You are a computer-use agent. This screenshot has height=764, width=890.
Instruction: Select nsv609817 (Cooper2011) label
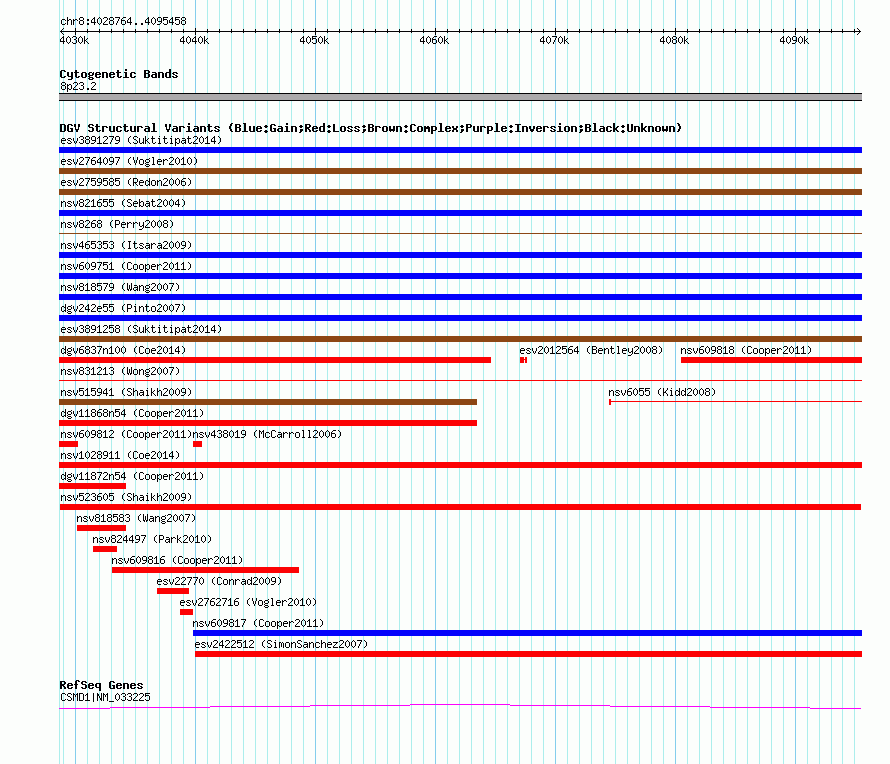[258, 623]
